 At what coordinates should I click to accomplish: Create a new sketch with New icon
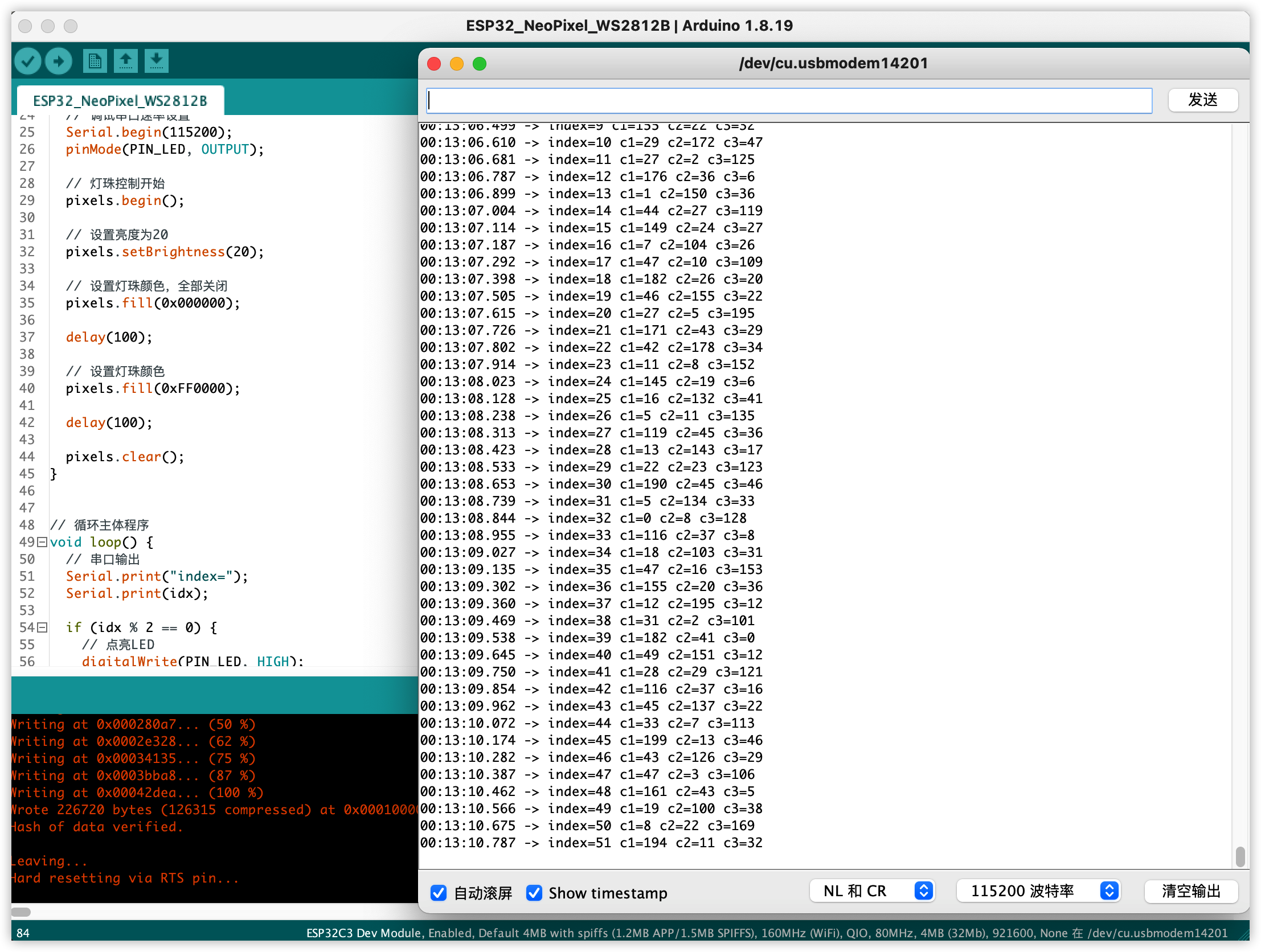click(95, 61)
